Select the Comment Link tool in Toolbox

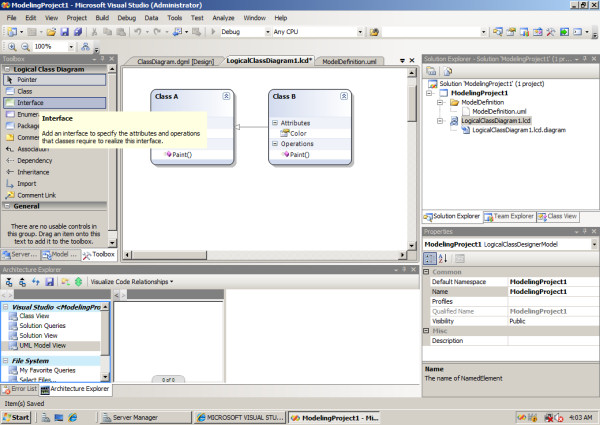coord(55,195)
